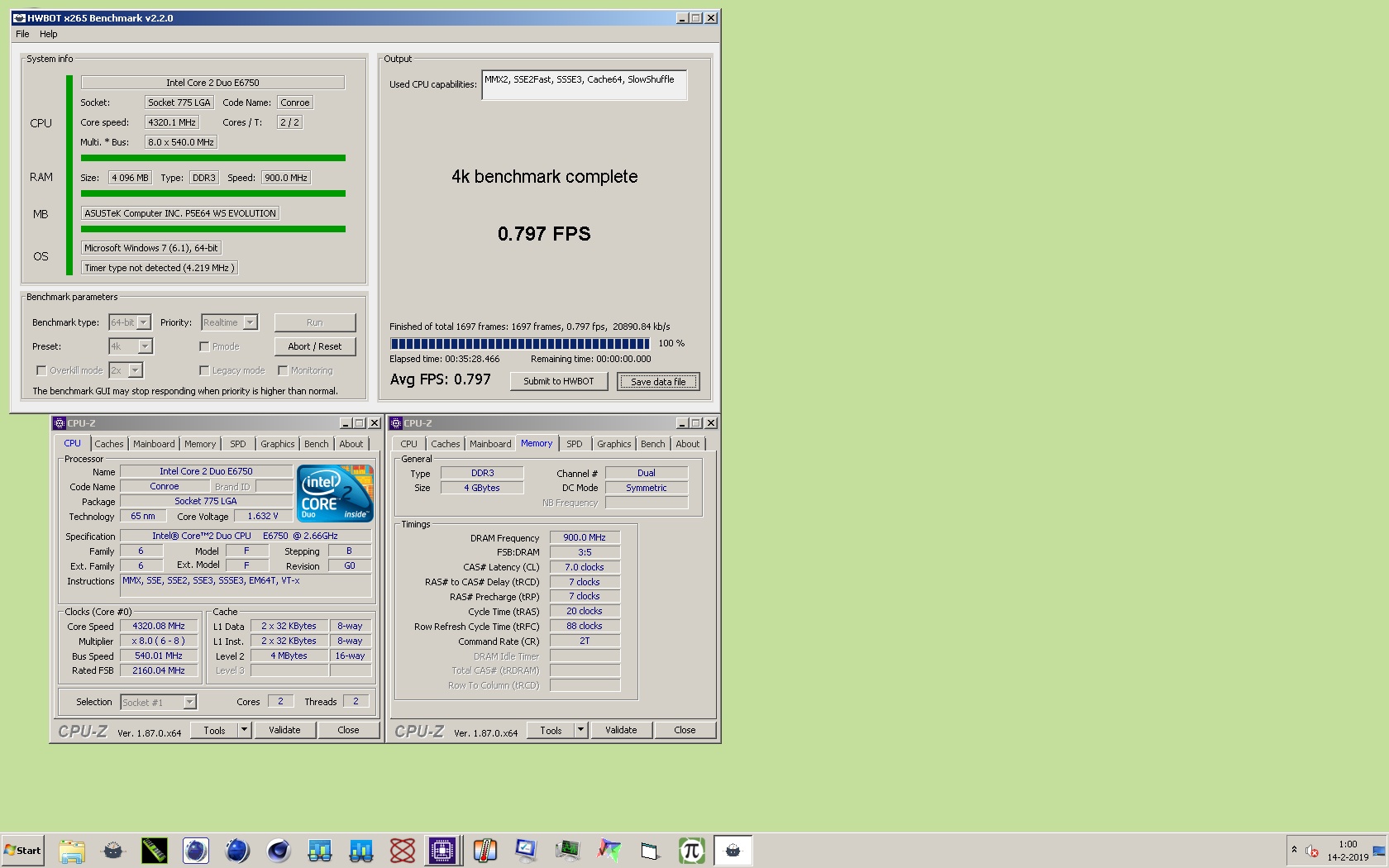This screenshot has height=868, width=1389.
Task: Open the File menu in HWBOT x265
Action: (22, 34)
